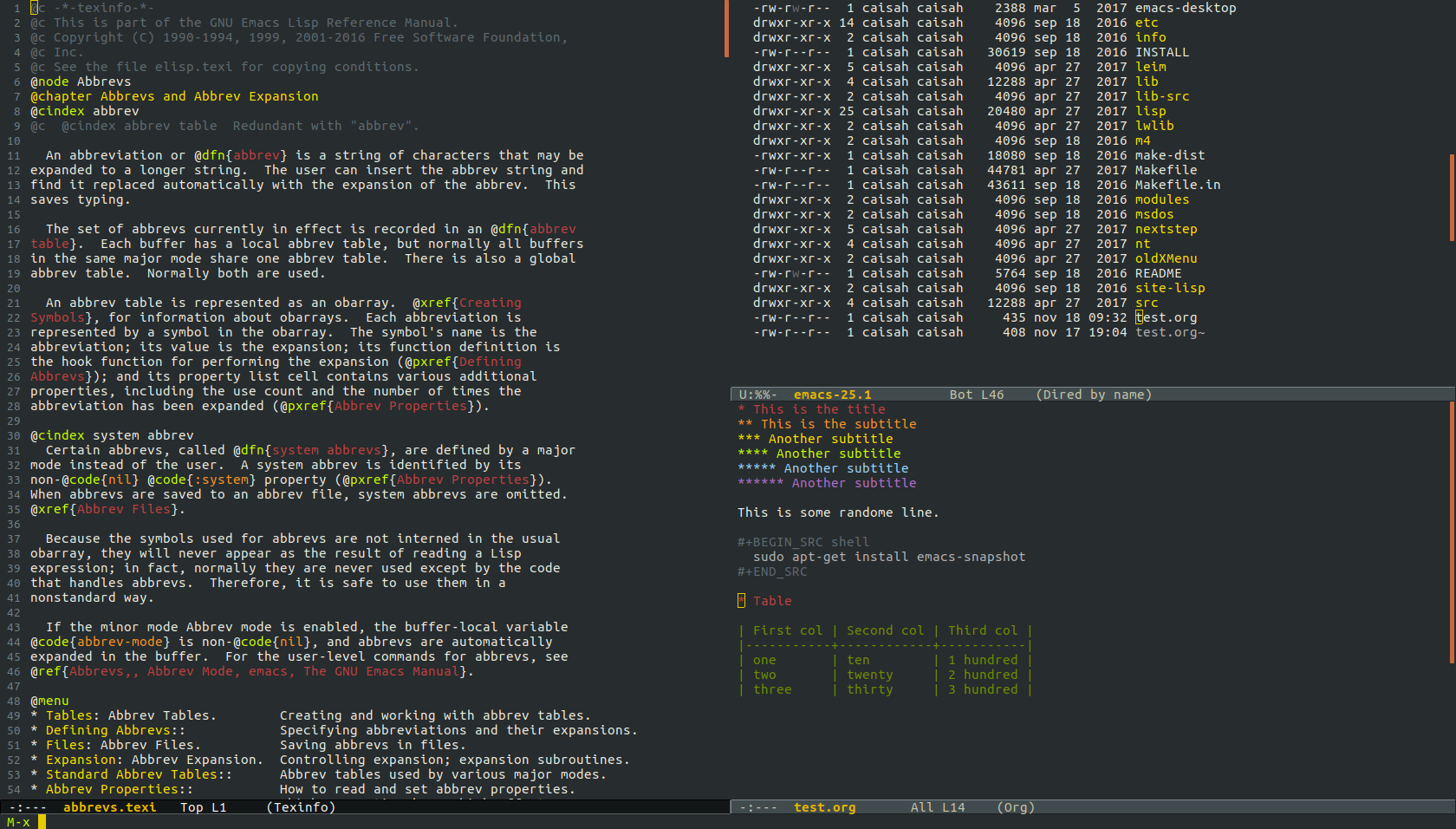Select the test.org~ backup file entry

[x=1170, y=332]
